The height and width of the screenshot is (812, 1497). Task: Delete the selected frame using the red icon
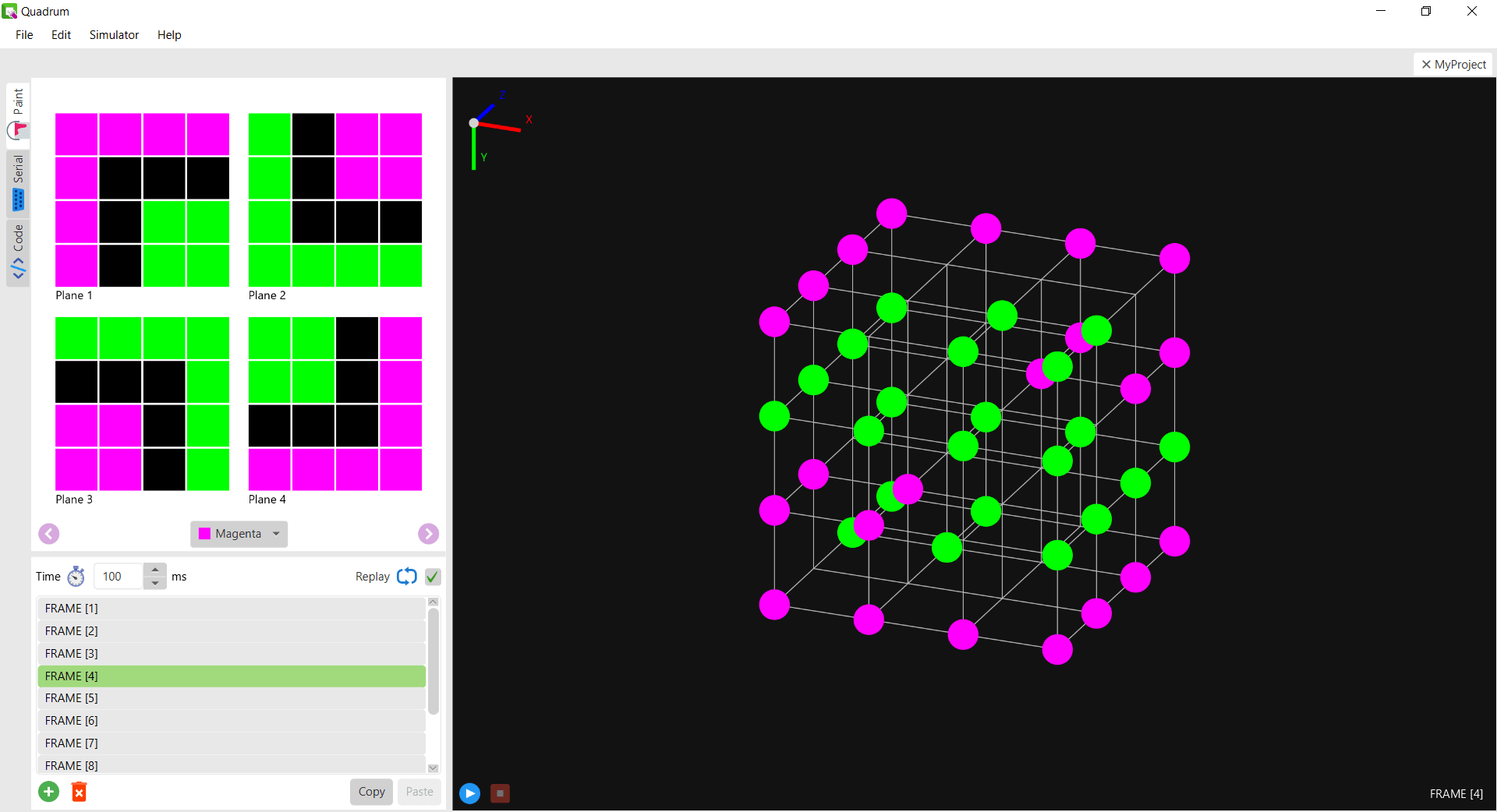click(80, 792)
